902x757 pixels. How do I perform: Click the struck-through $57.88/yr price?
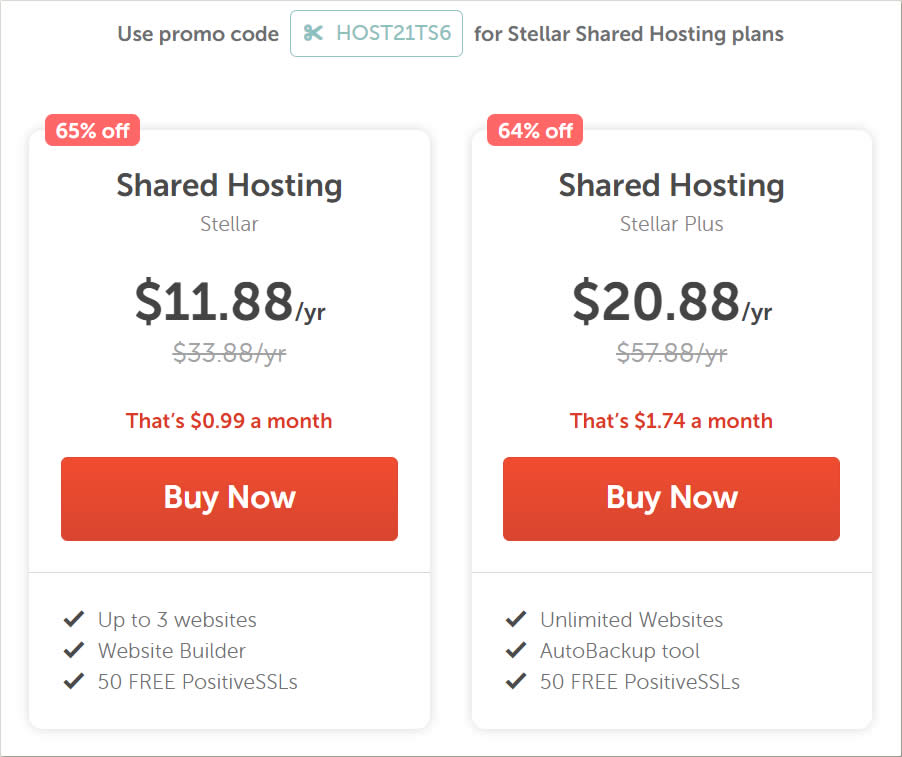tap(671, 352)
